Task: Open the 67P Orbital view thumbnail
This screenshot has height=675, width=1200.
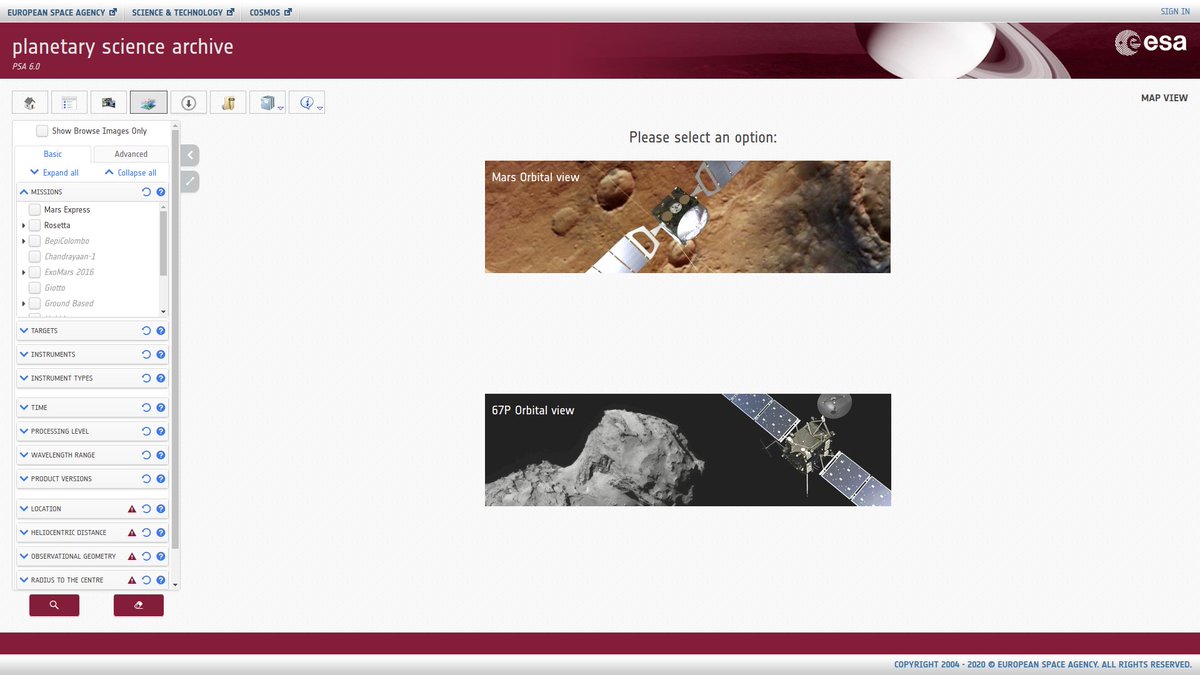Action: coord(687,449)
